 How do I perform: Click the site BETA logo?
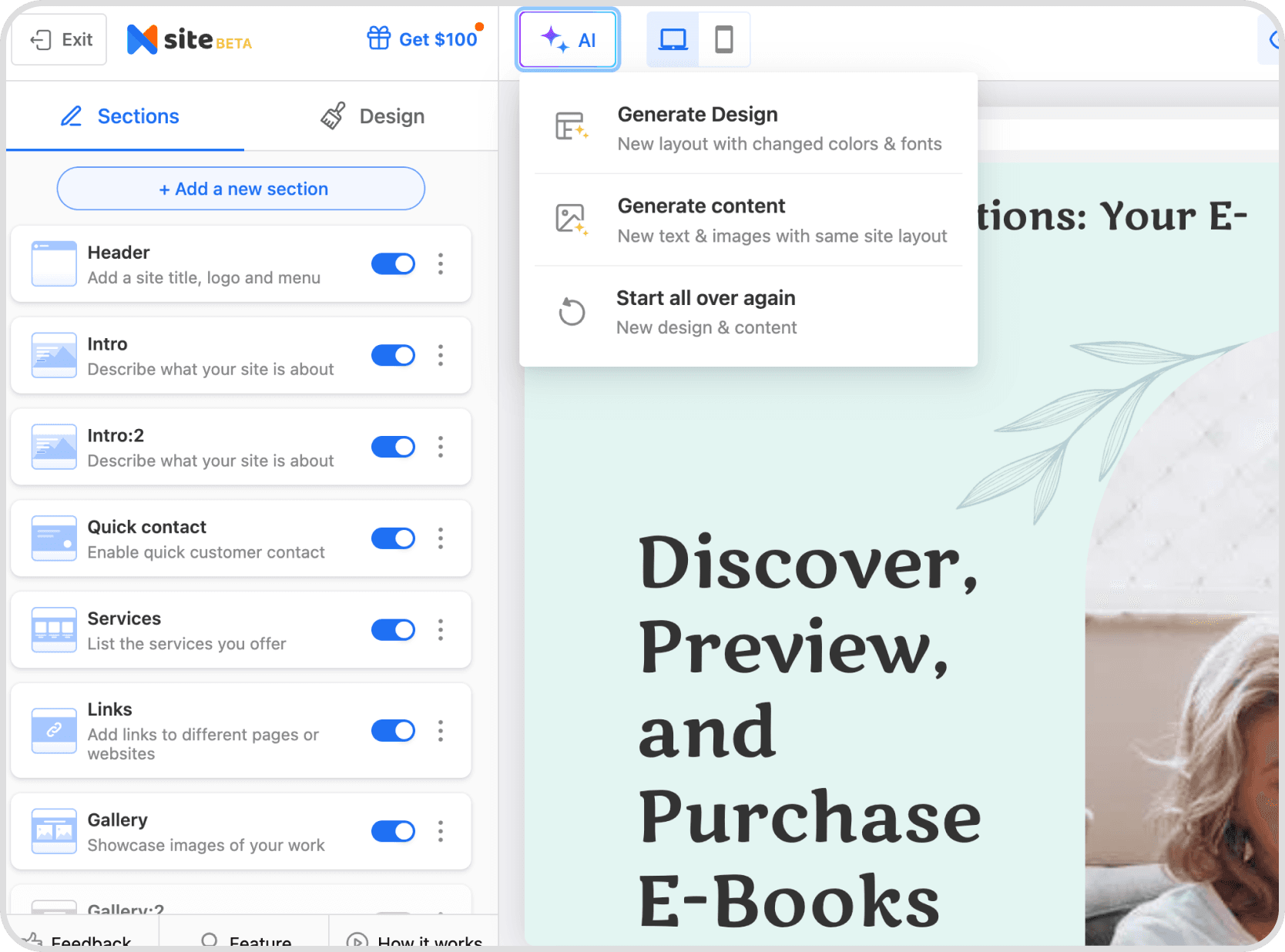[x=190, y=39]
